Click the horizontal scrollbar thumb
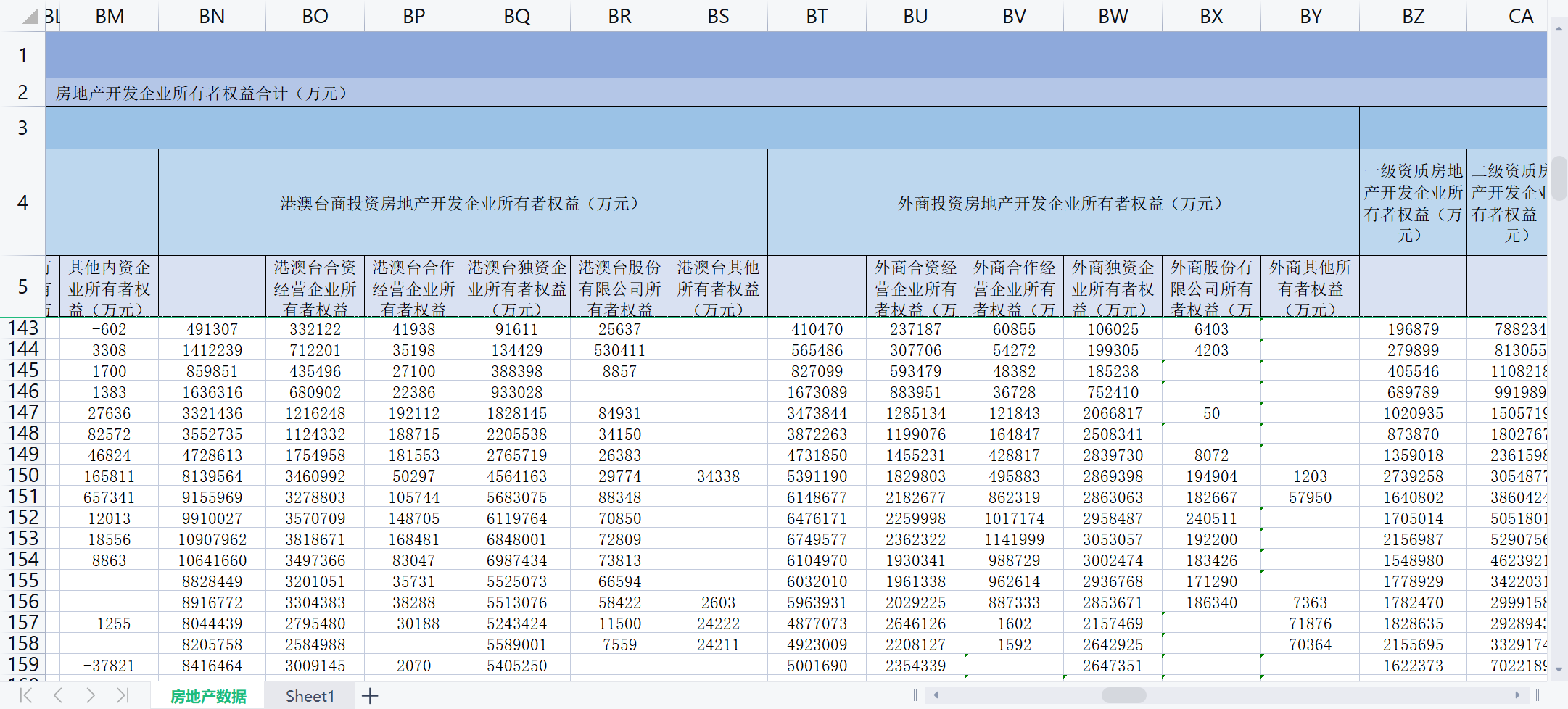 [1123, 695]
